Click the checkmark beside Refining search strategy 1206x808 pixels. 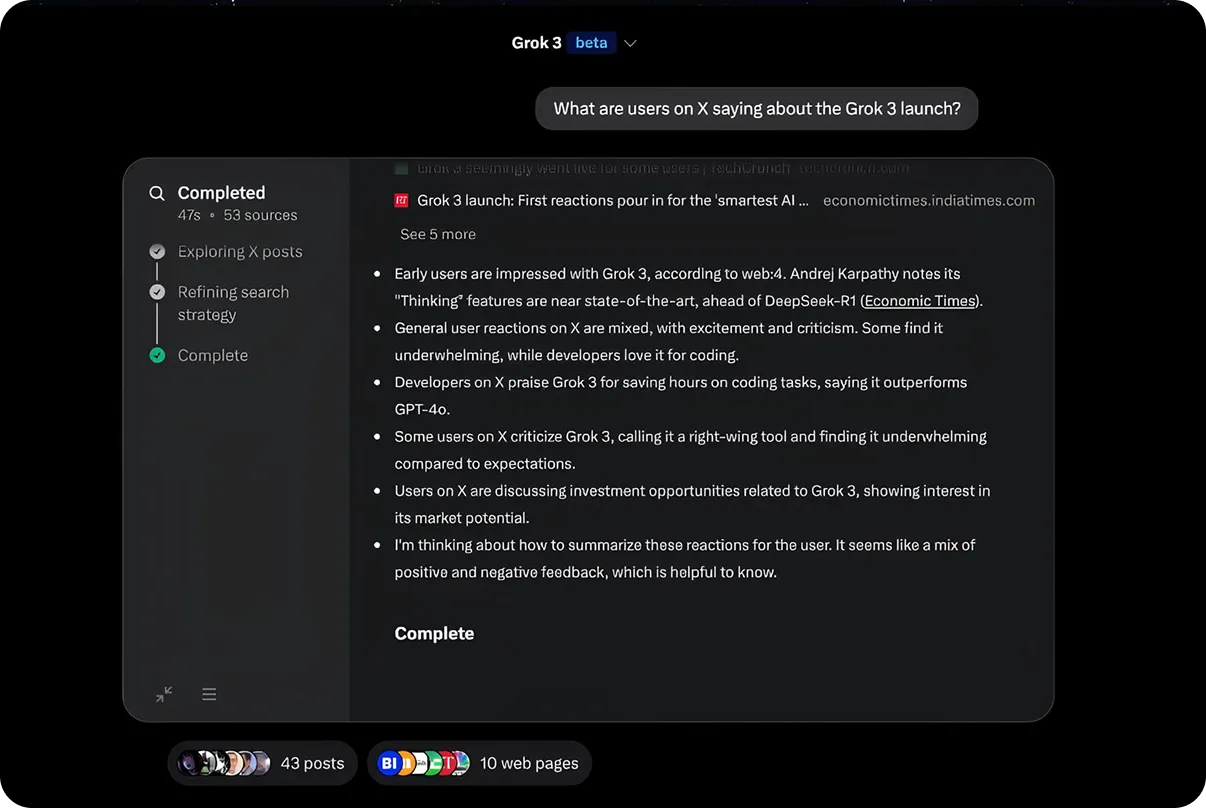[157, 292]
